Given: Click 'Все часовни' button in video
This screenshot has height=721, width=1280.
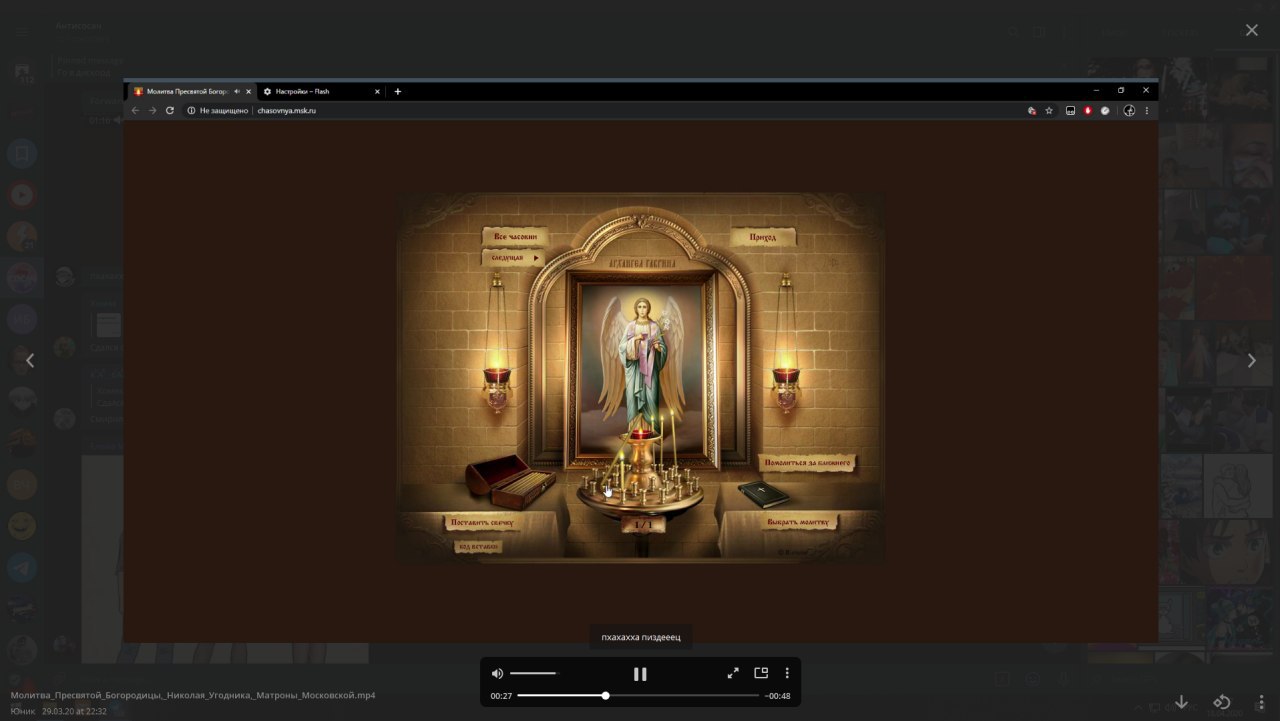Looking at the screenshot, I should [516, 237].
